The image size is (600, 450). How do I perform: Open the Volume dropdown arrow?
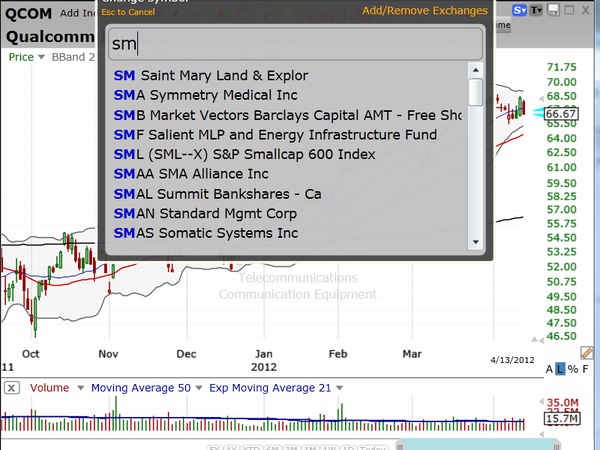[x=80, y=388]
